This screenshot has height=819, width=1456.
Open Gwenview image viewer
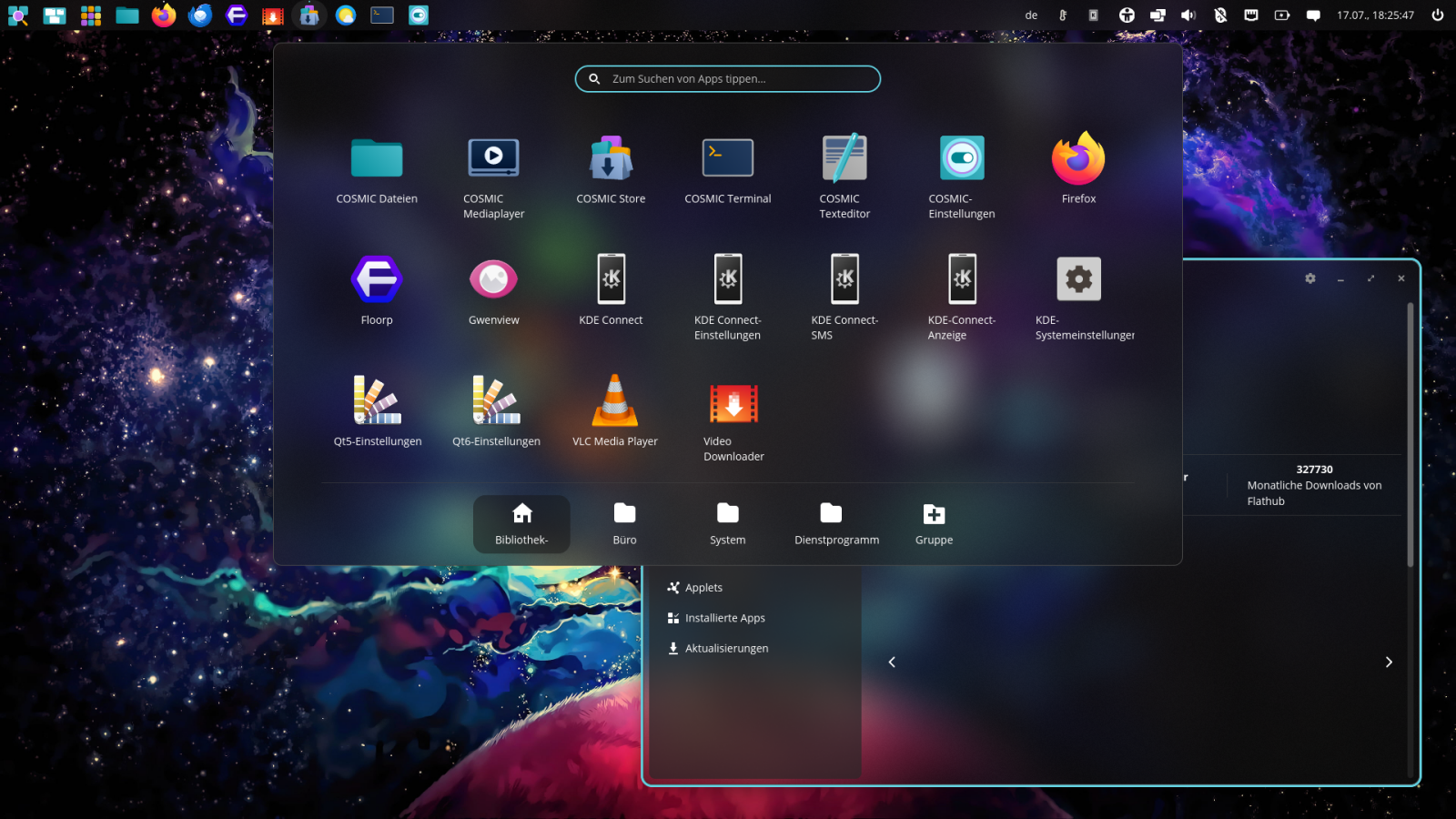point(493,292)
